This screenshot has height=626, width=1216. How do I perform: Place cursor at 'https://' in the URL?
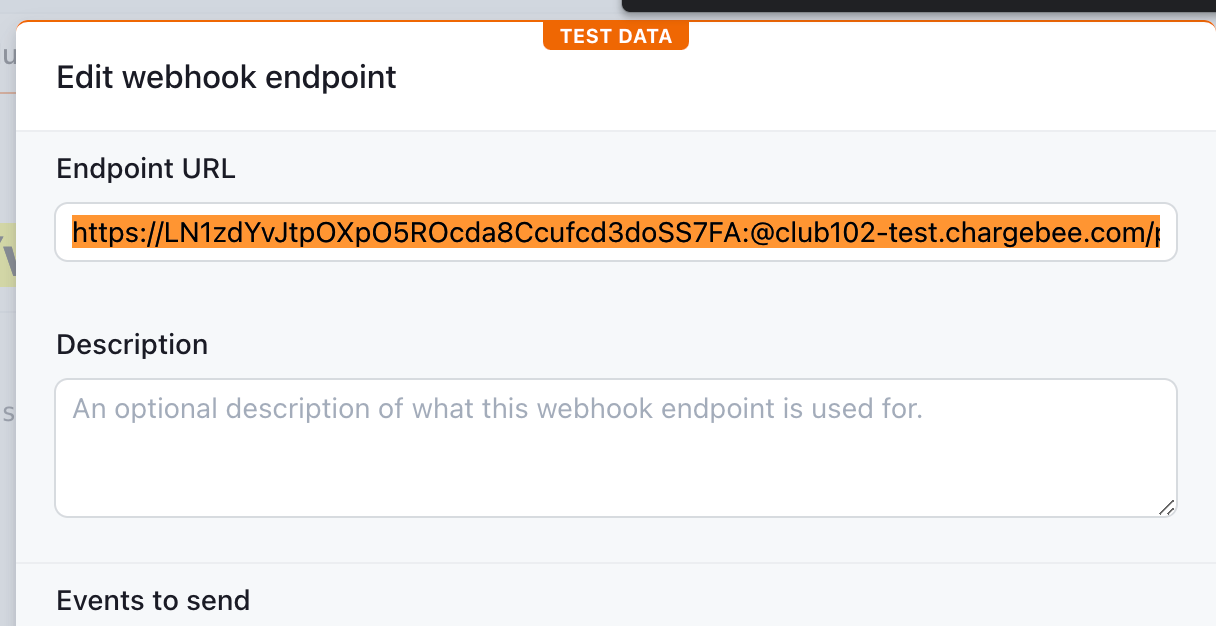click(110, 234)
